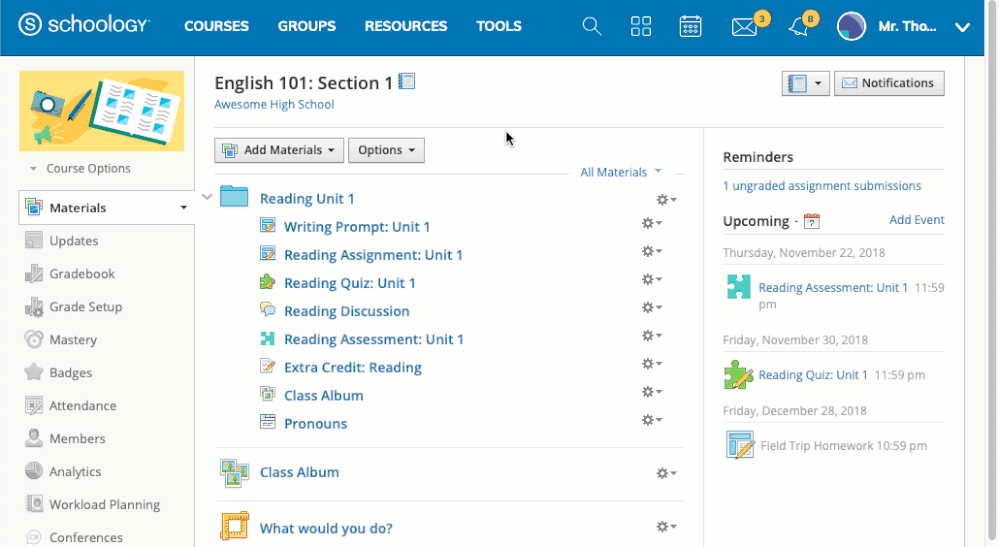Collapse the Reading Unit 1 folder arrow
Screen dimensions: 999x547
pyautogui.click(x=207, y=197)
